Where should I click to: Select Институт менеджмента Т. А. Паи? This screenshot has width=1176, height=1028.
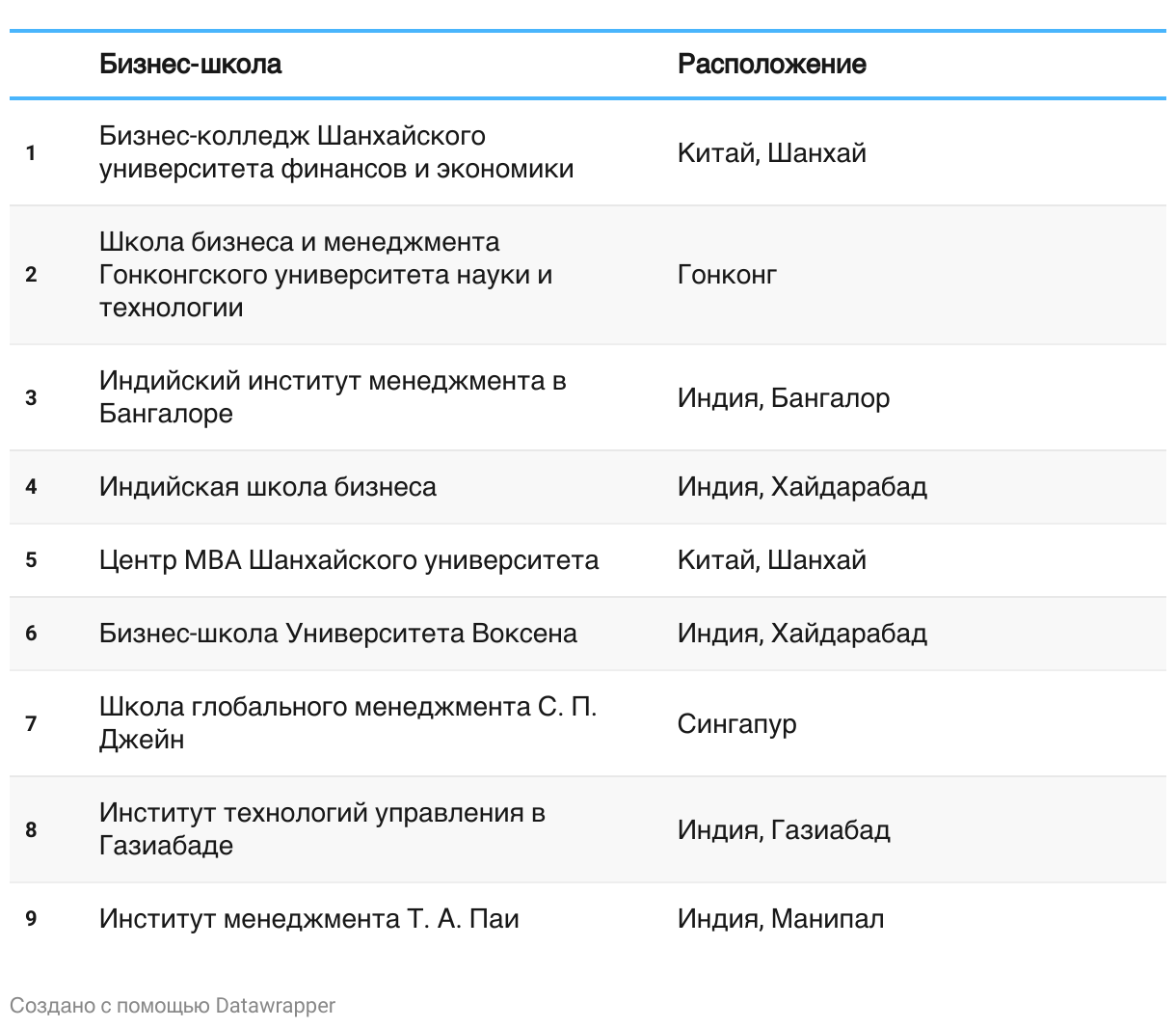pyautogui.click(x=308, y=919)
